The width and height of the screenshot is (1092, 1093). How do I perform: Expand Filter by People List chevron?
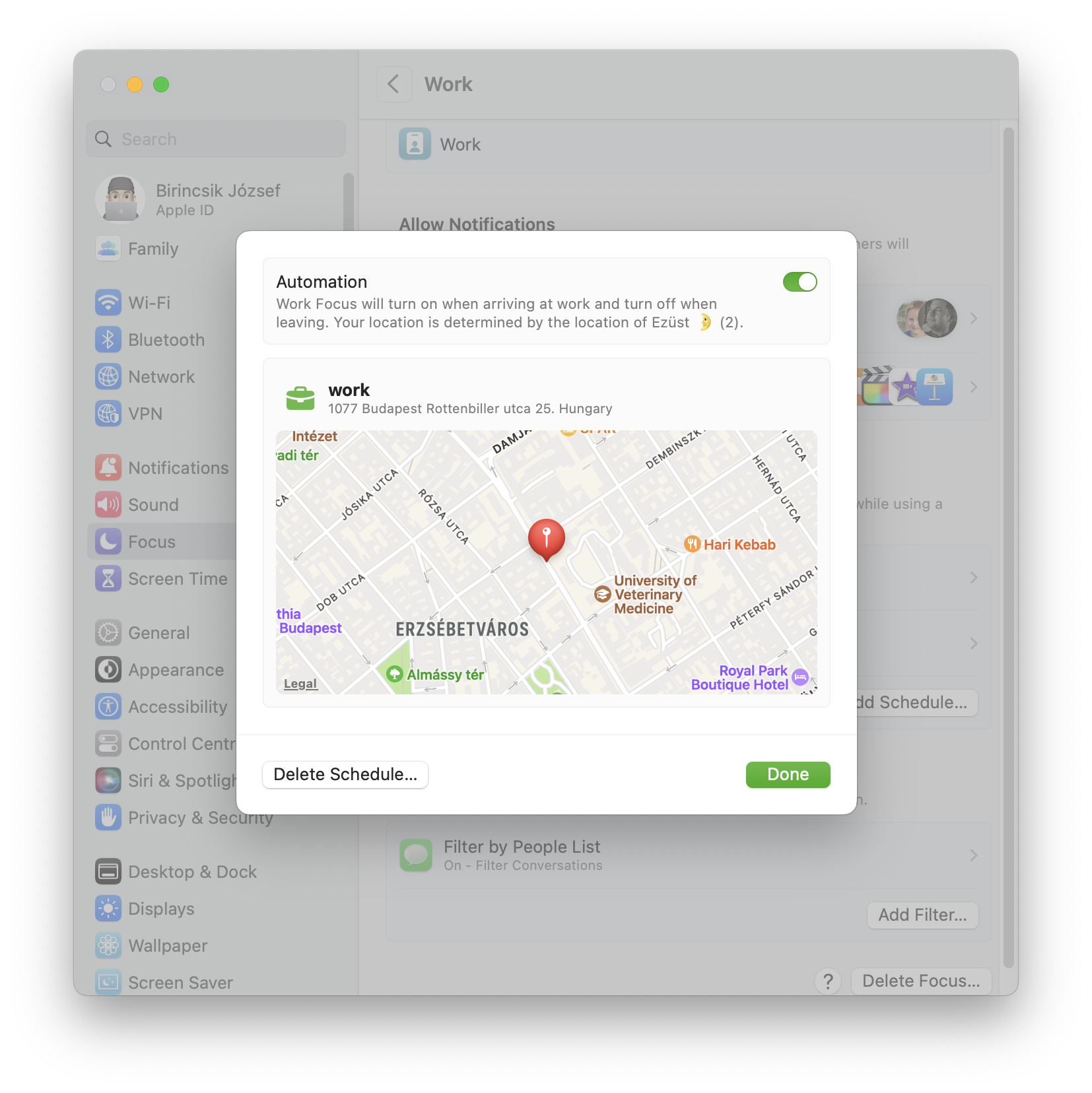[974, 855]
